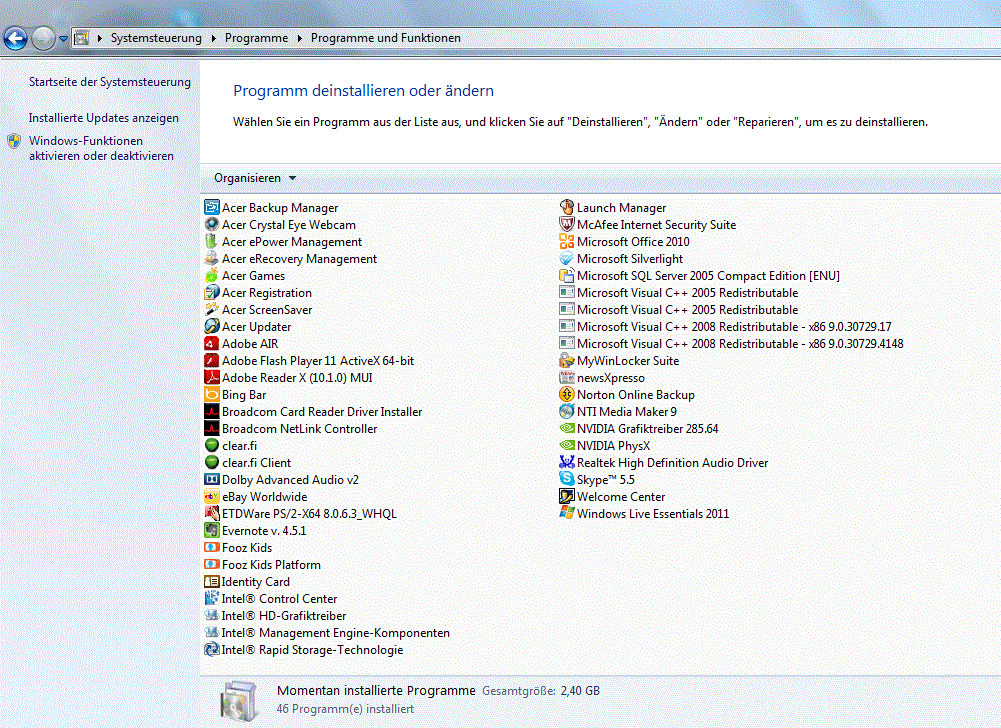Select Intel HD-Grafiktreiber entry
Image resolution: width=1001 pixels, height=728 pixels.
click(x=275, y=616)
